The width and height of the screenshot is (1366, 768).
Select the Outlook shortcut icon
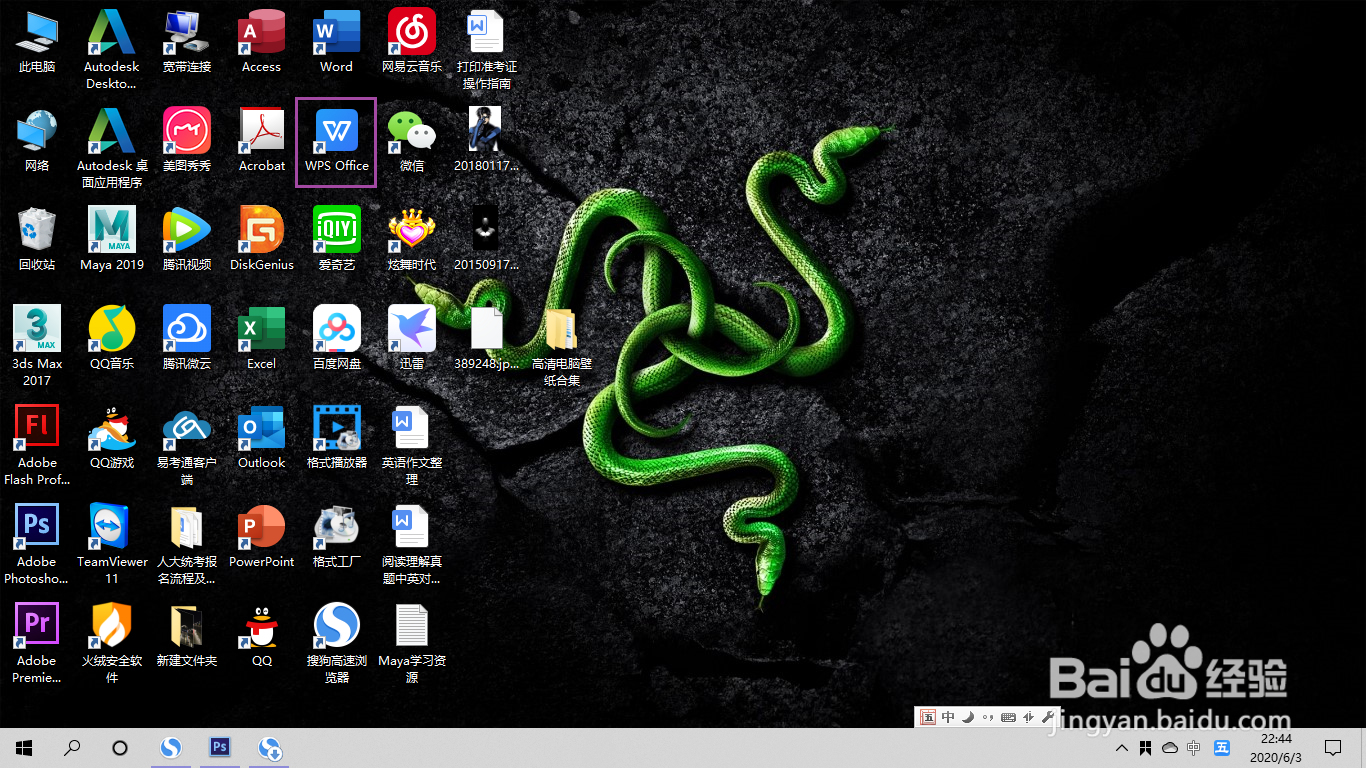coord(262,438)
